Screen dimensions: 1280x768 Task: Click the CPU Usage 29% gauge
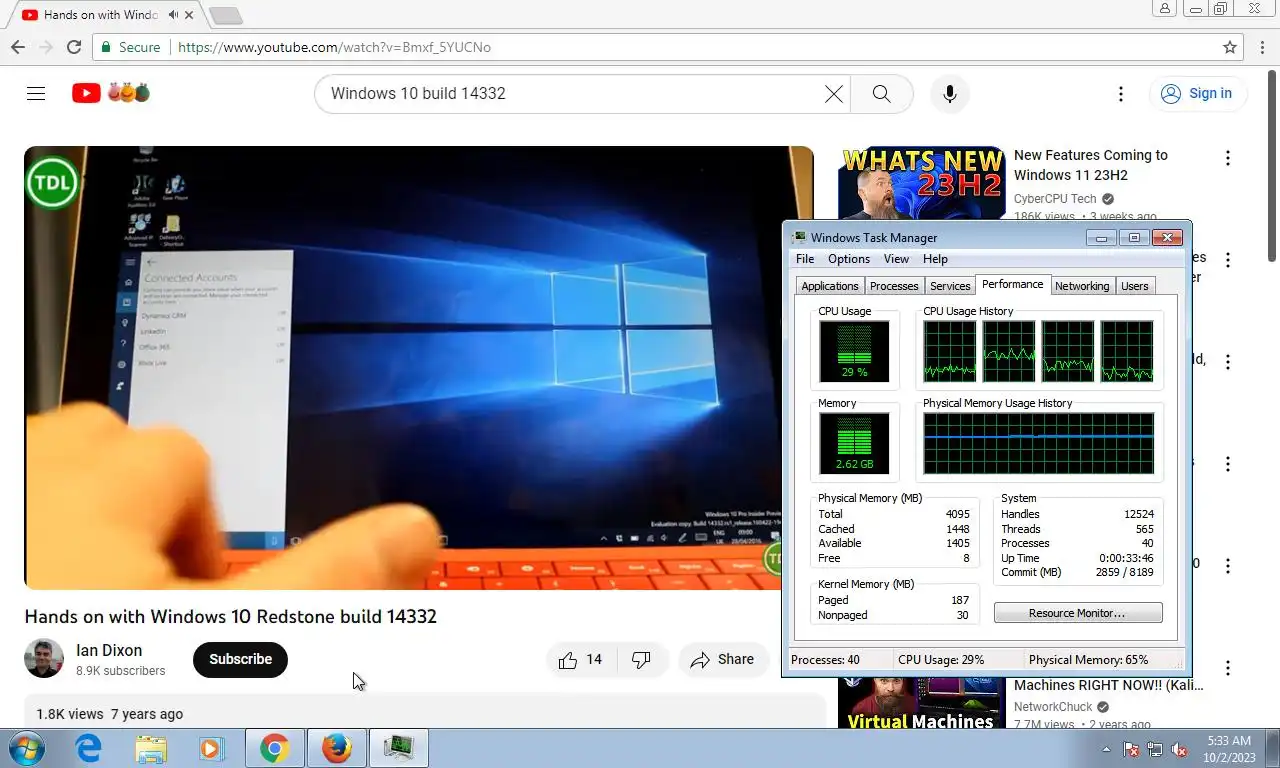[854, 351]
